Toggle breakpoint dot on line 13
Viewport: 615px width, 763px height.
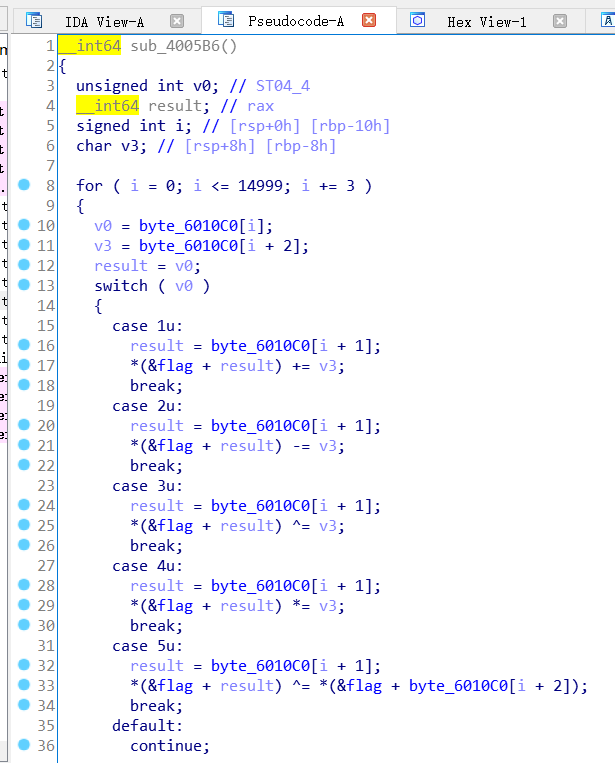24,284
